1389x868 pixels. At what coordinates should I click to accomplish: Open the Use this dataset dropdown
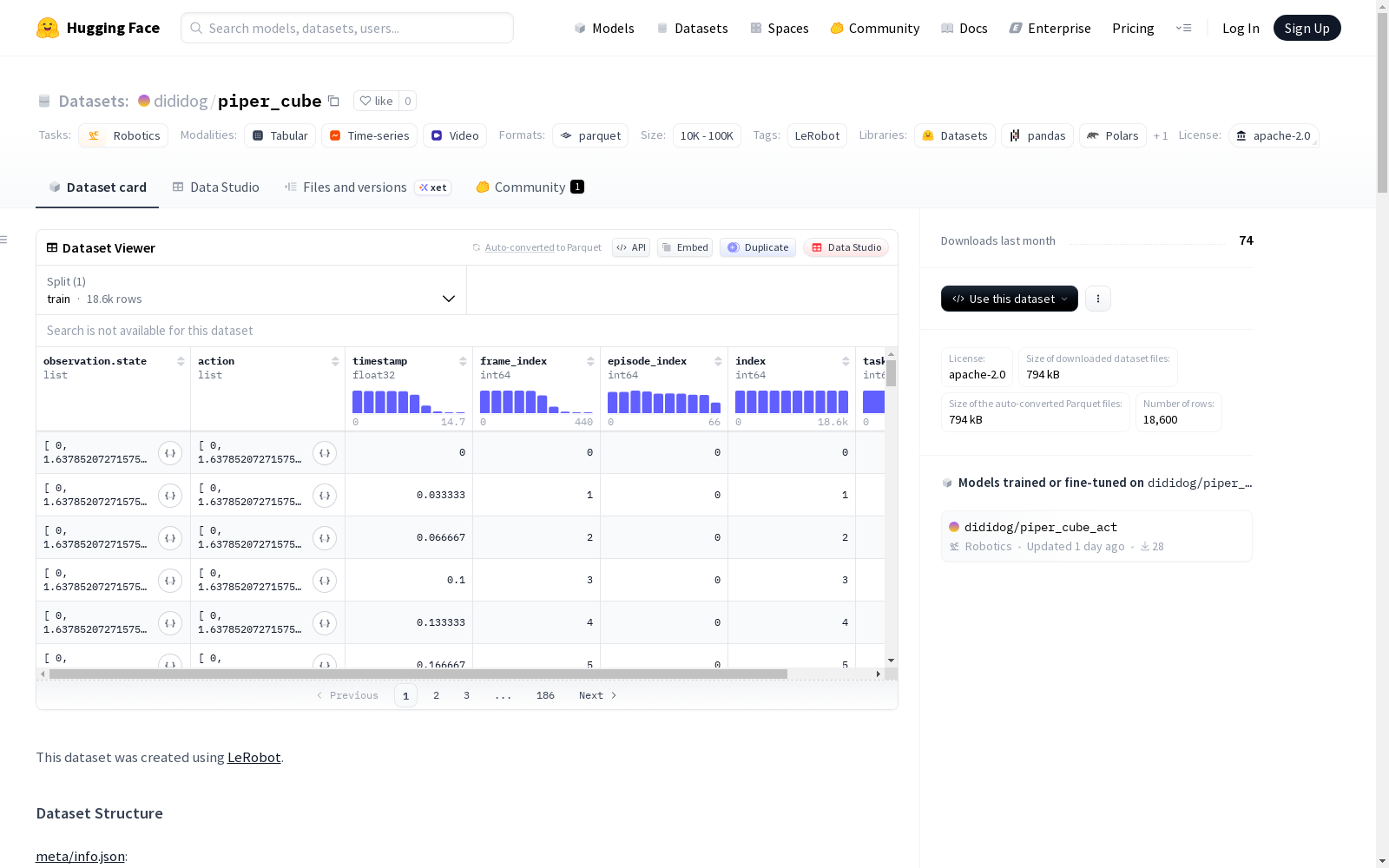1010,299
